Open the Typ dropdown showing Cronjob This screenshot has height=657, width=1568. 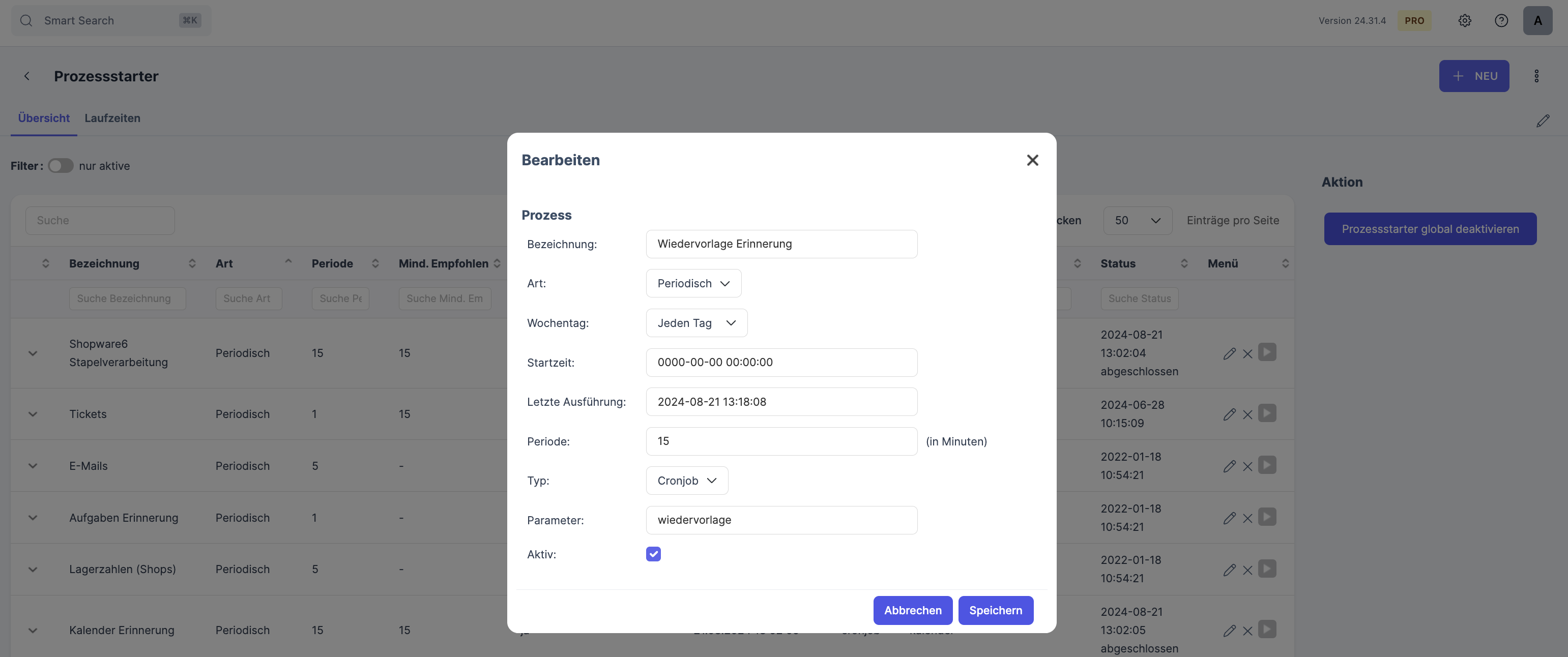click(687, 481)
